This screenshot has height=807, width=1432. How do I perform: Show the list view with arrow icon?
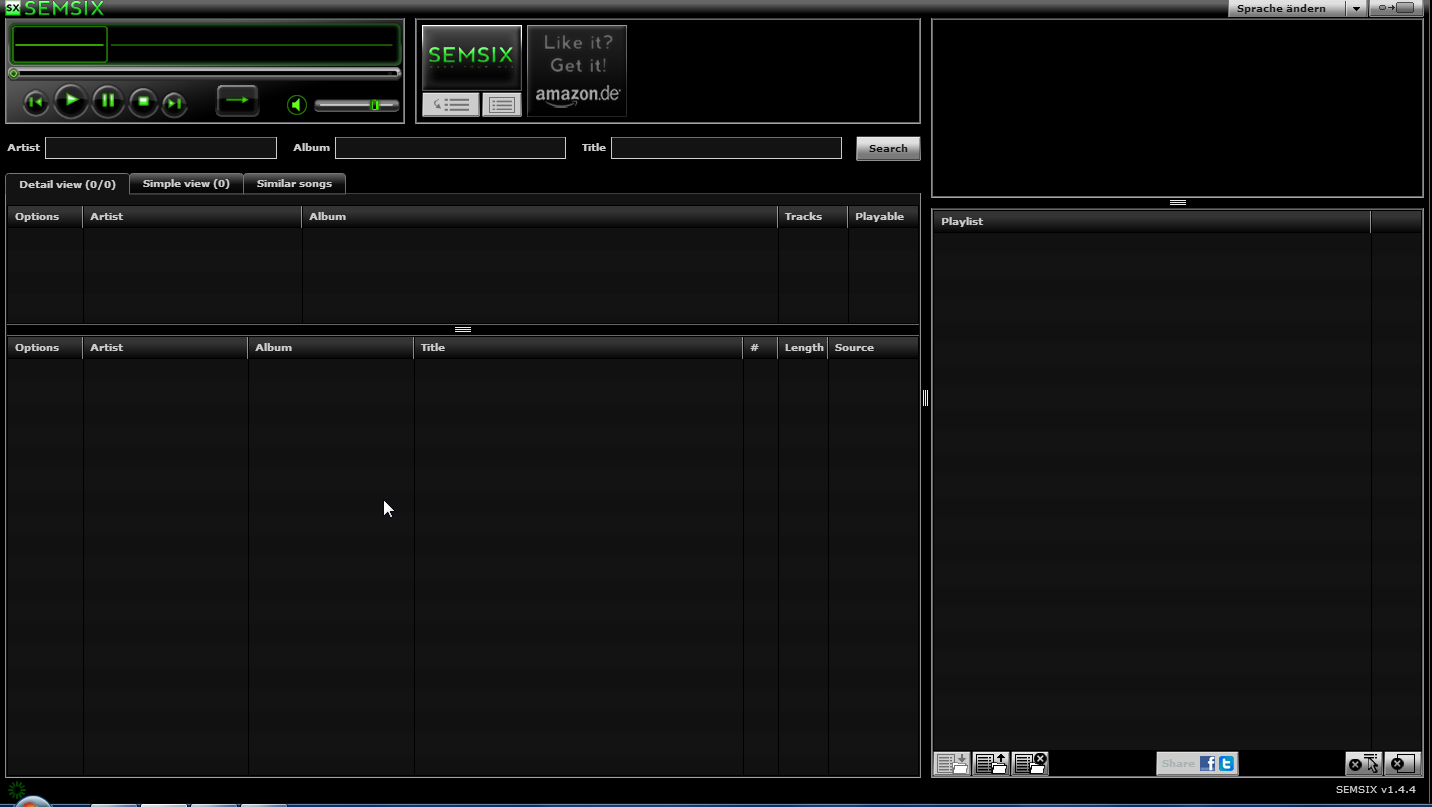451,104
